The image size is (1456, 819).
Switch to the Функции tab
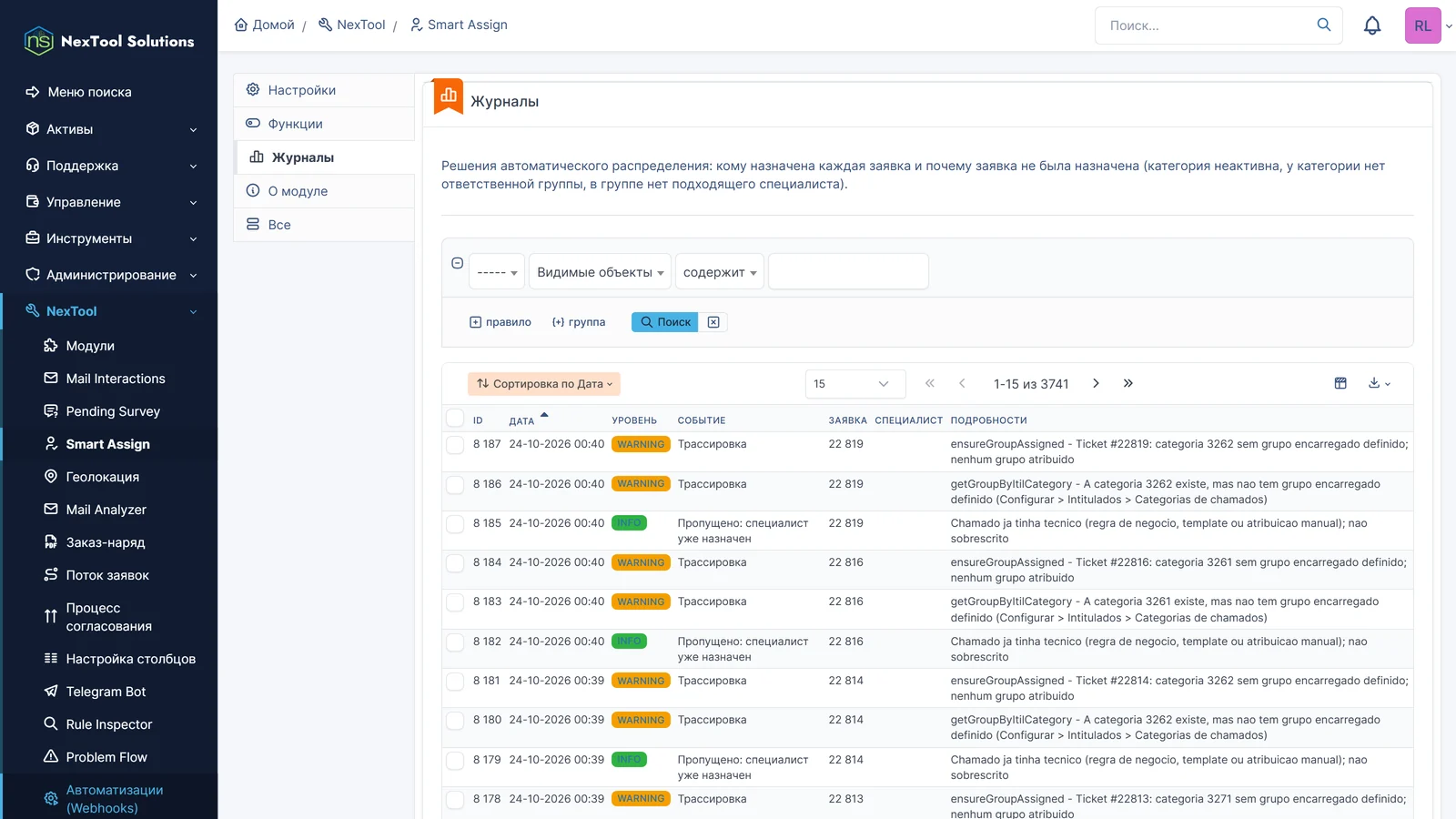(324, 124)
